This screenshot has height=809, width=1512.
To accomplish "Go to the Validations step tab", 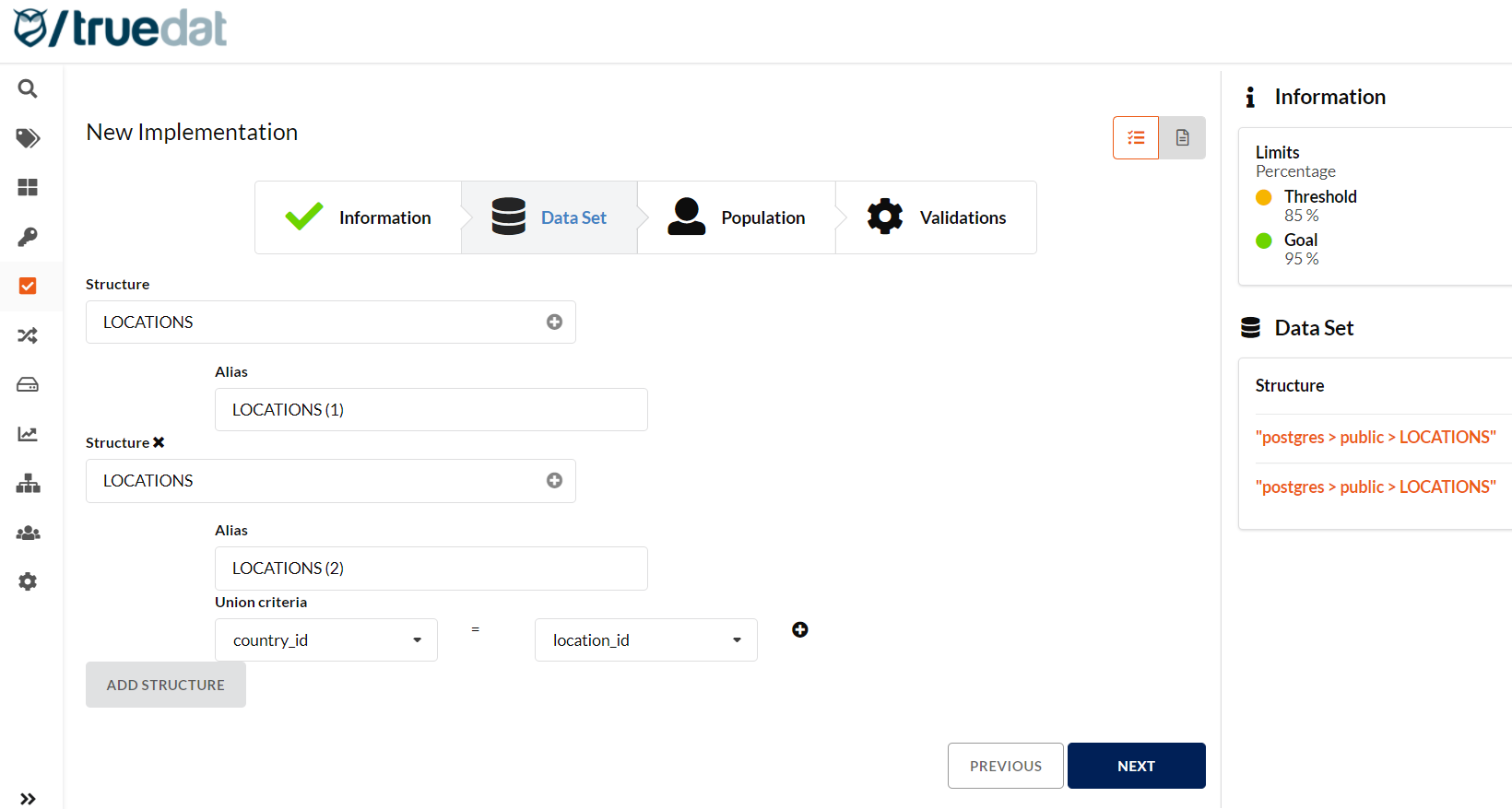I will click(936, 217).
